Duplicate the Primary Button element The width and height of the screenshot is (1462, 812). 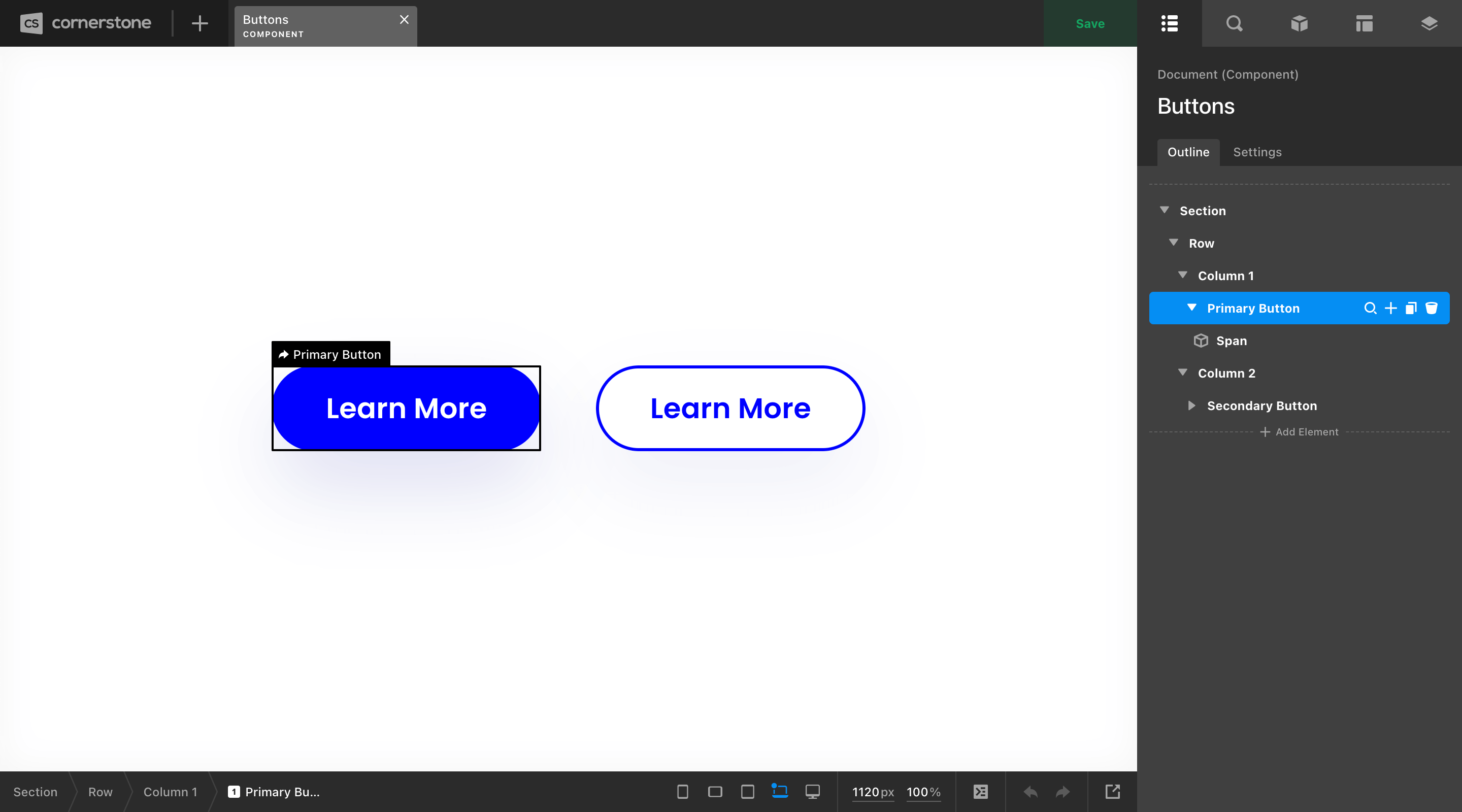[x=1411, y=308]
